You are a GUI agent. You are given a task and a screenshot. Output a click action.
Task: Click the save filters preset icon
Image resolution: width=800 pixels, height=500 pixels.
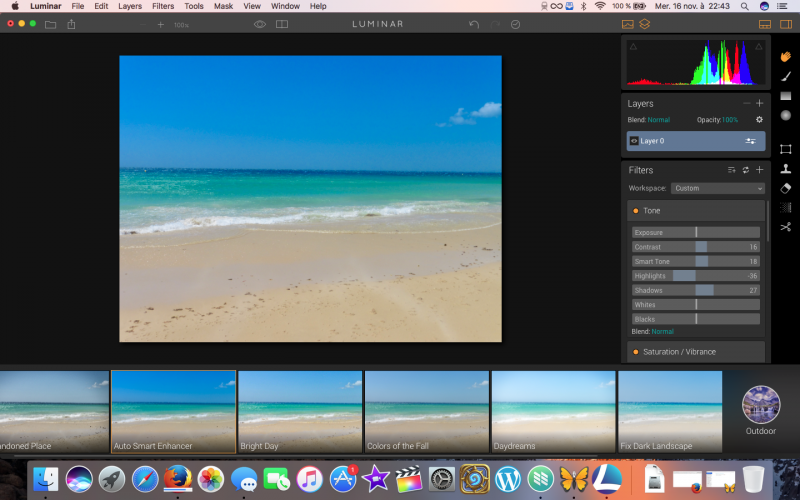732,170
